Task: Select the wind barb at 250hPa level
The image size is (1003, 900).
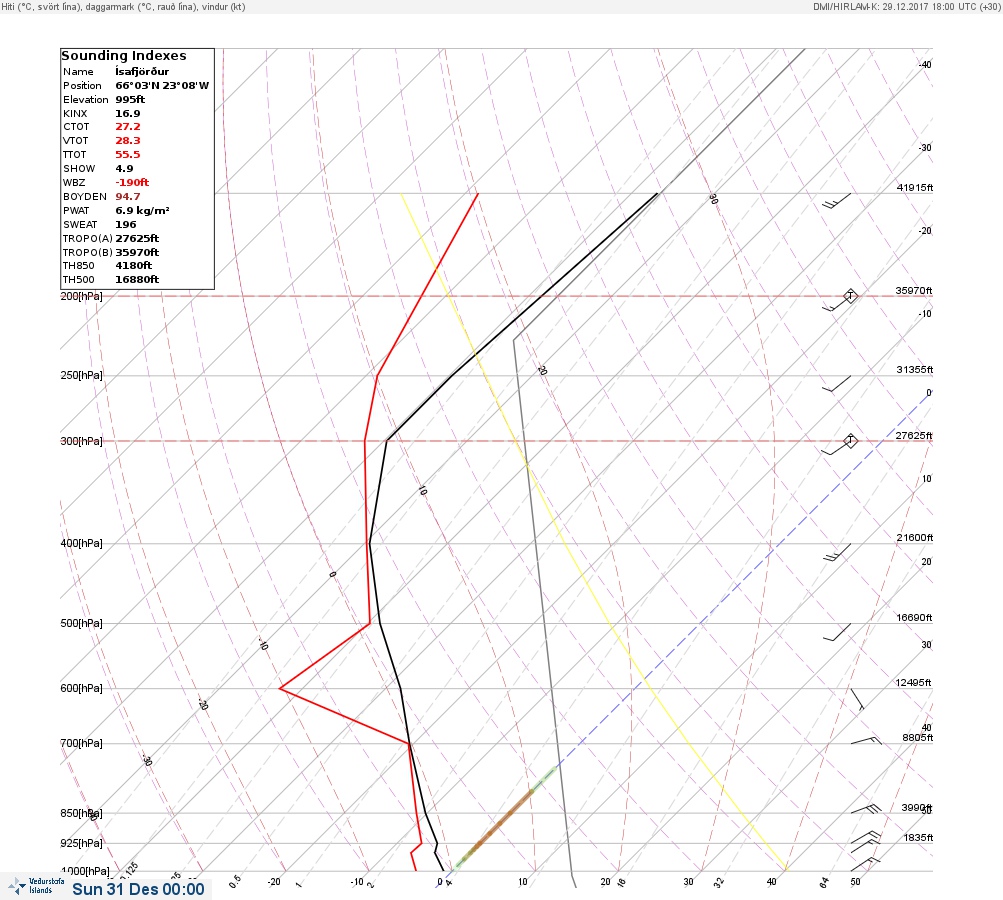Action: pos(836,384)
